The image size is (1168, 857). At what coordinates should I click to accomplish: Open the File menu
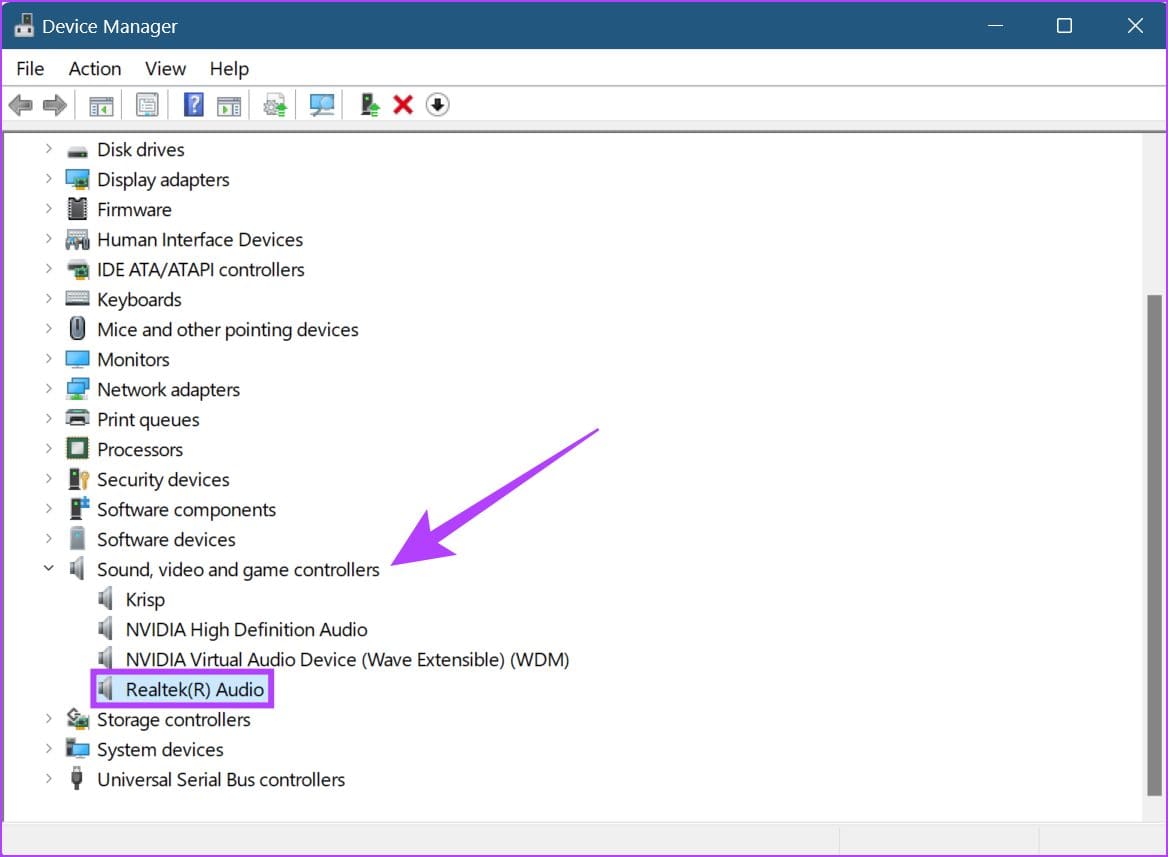click(x=30, y=69)
